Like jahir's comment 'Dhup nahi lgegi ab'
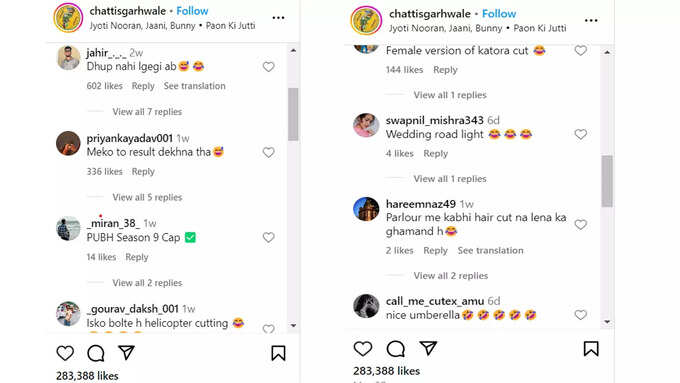Viewport: 680px width, 383px height. coord(268,67)
